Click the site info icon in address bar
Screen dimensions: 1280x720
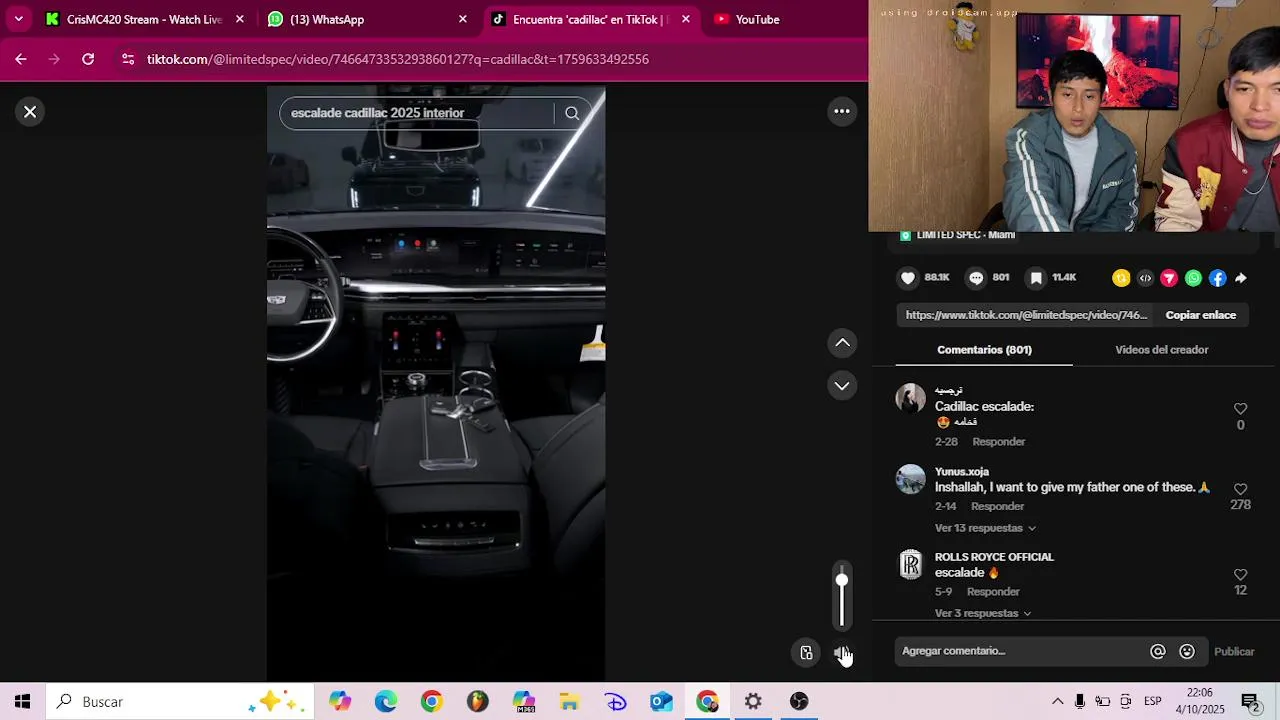(128, 59)
